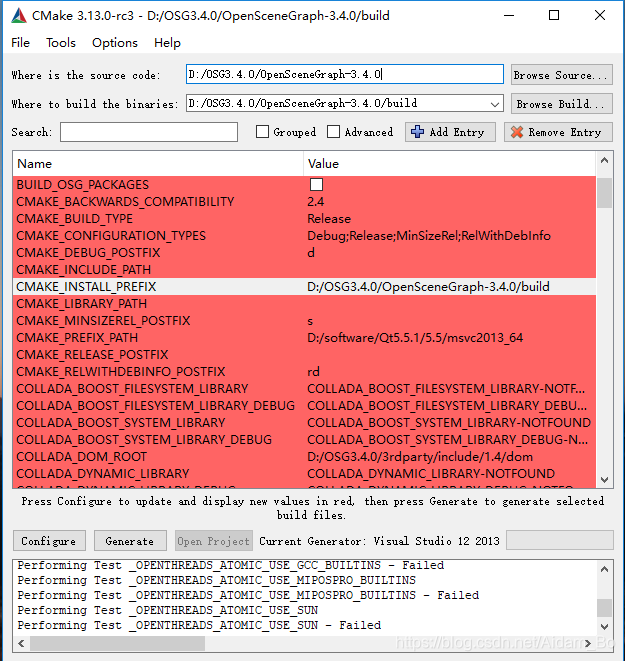Select the COLLADA_DYNAMIC_LIBRARY entry
Screen dimensions: 625x661
[x=103, y=473]
